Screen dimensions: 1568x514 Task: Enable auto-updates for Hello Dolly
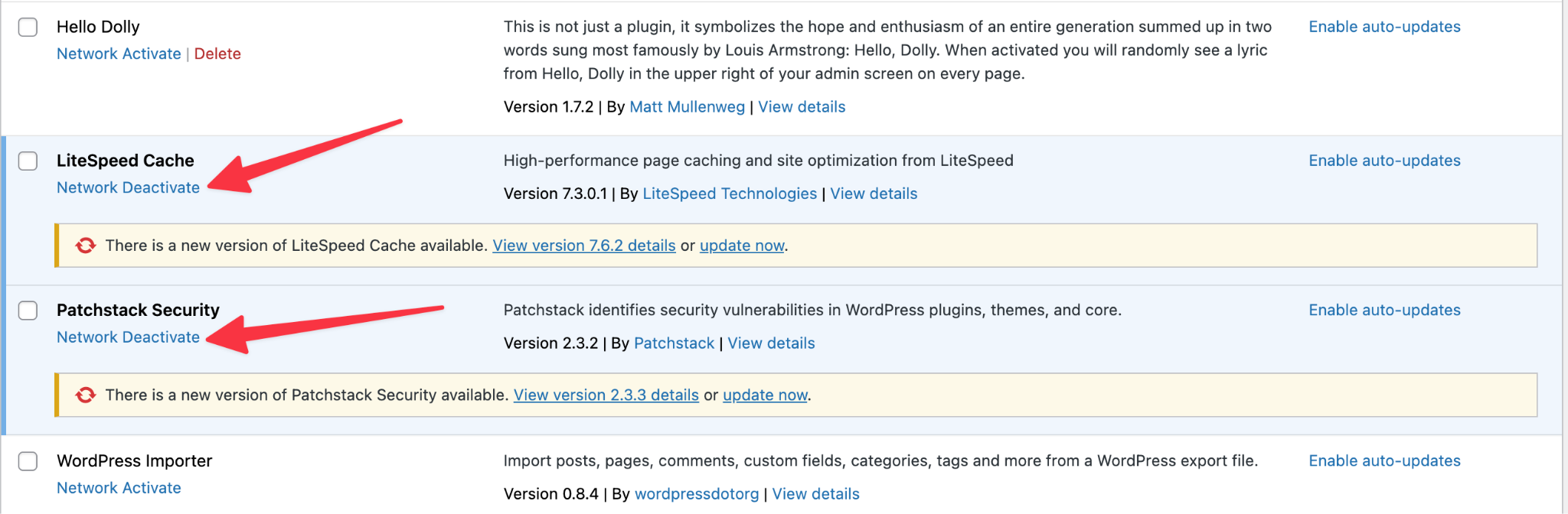1384,27
